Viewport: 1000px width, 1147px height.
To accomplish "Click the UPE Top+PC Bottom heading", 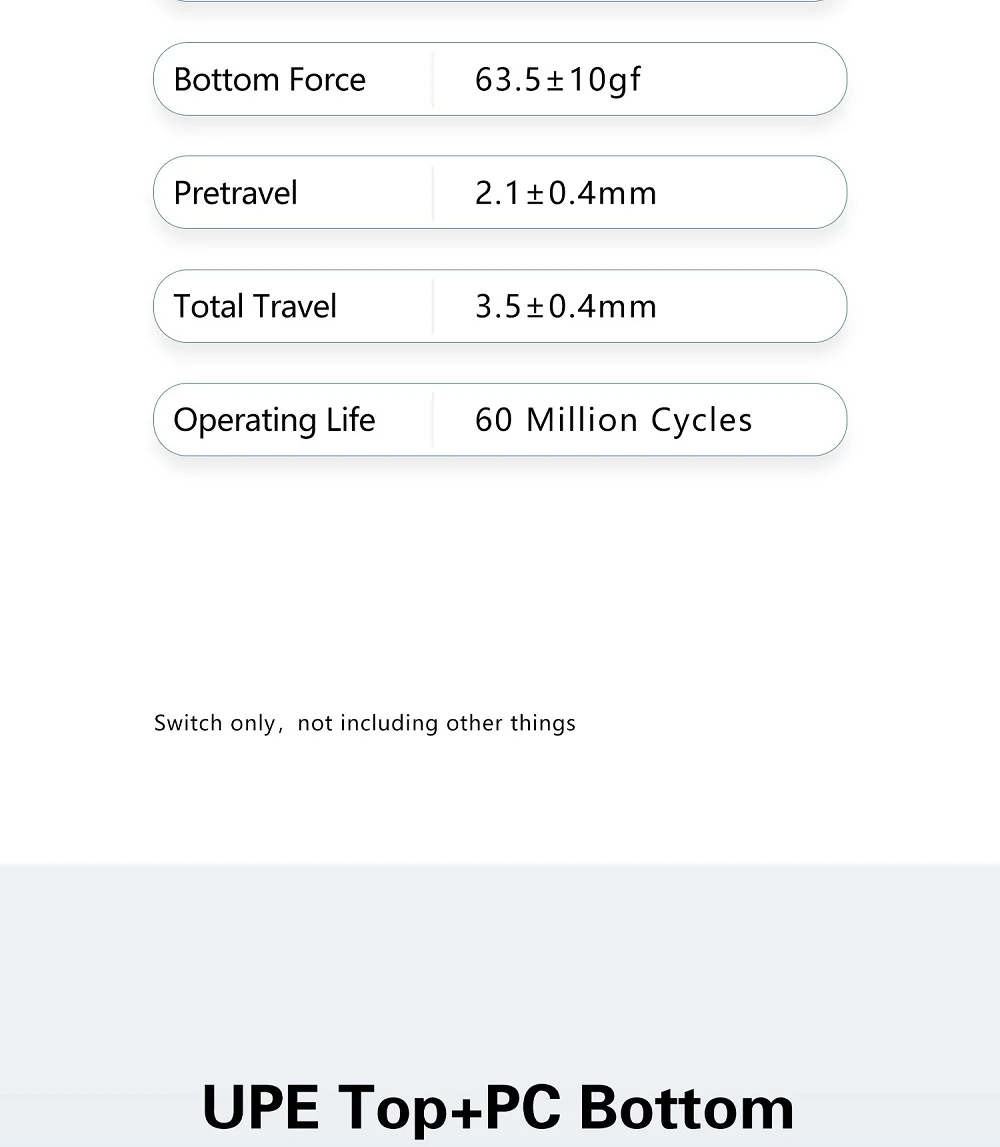I will [498, 1107].
